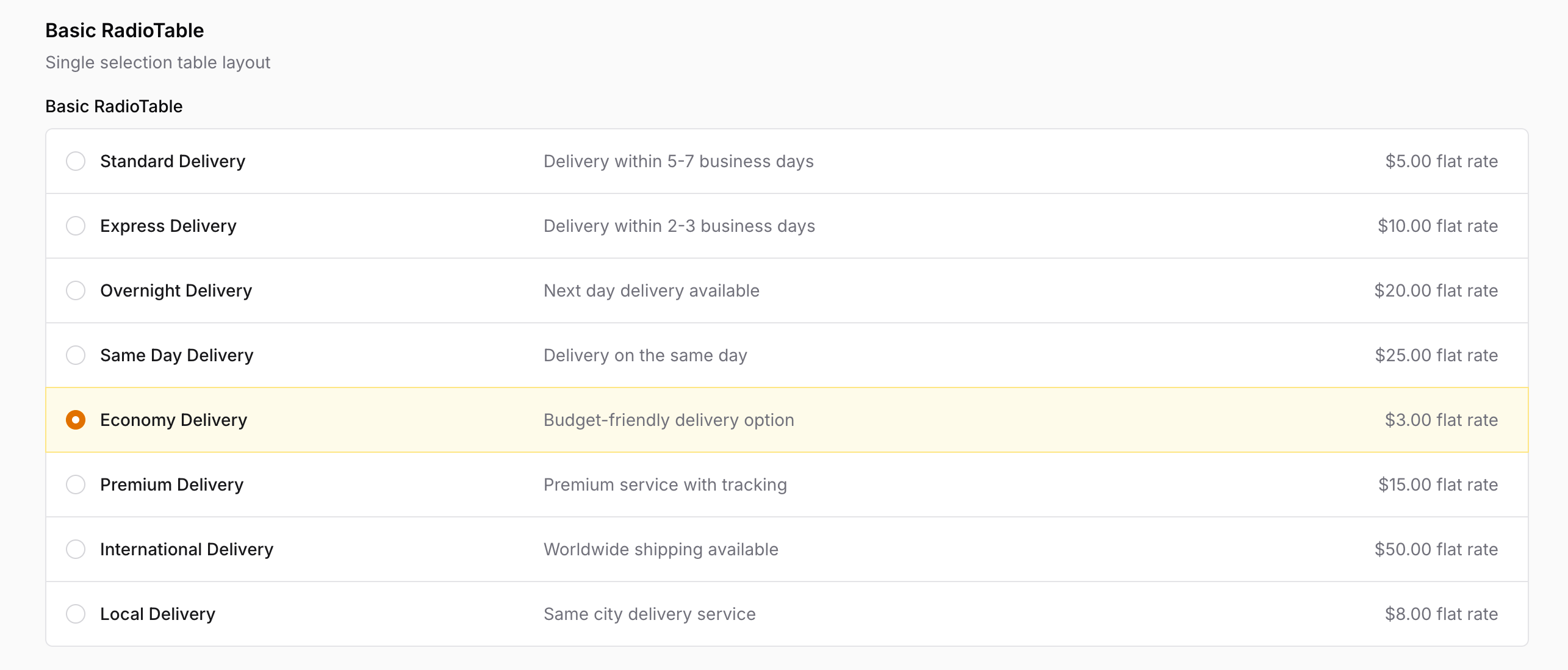Image resolution: width=1568 pixels, height=670 pixels.
Task: Click the $8.00 flat rate price
Action: point(1440,614)
